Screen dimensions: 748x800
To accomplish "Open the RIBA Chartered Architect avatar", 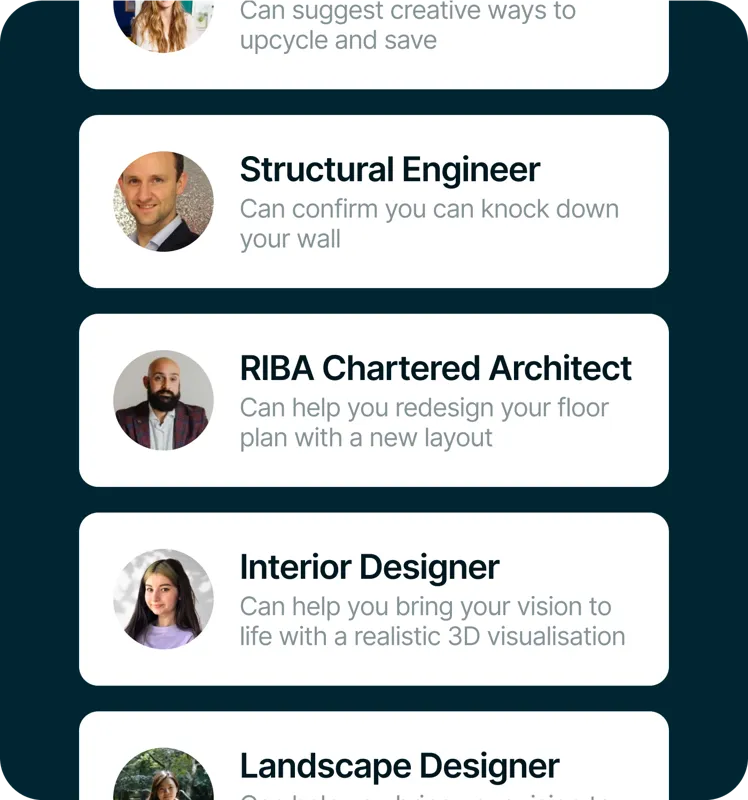I will [163, 400].
